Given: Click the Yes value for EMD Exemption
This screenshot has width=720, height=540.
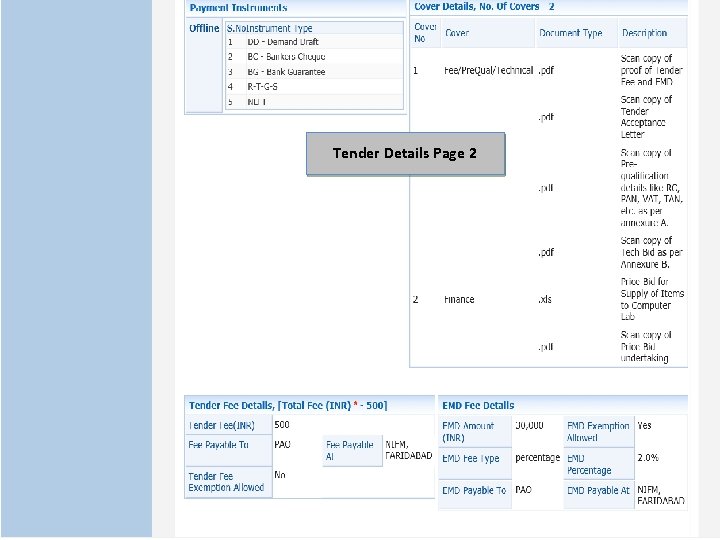Looking at the screenshot, I should 644,426.
